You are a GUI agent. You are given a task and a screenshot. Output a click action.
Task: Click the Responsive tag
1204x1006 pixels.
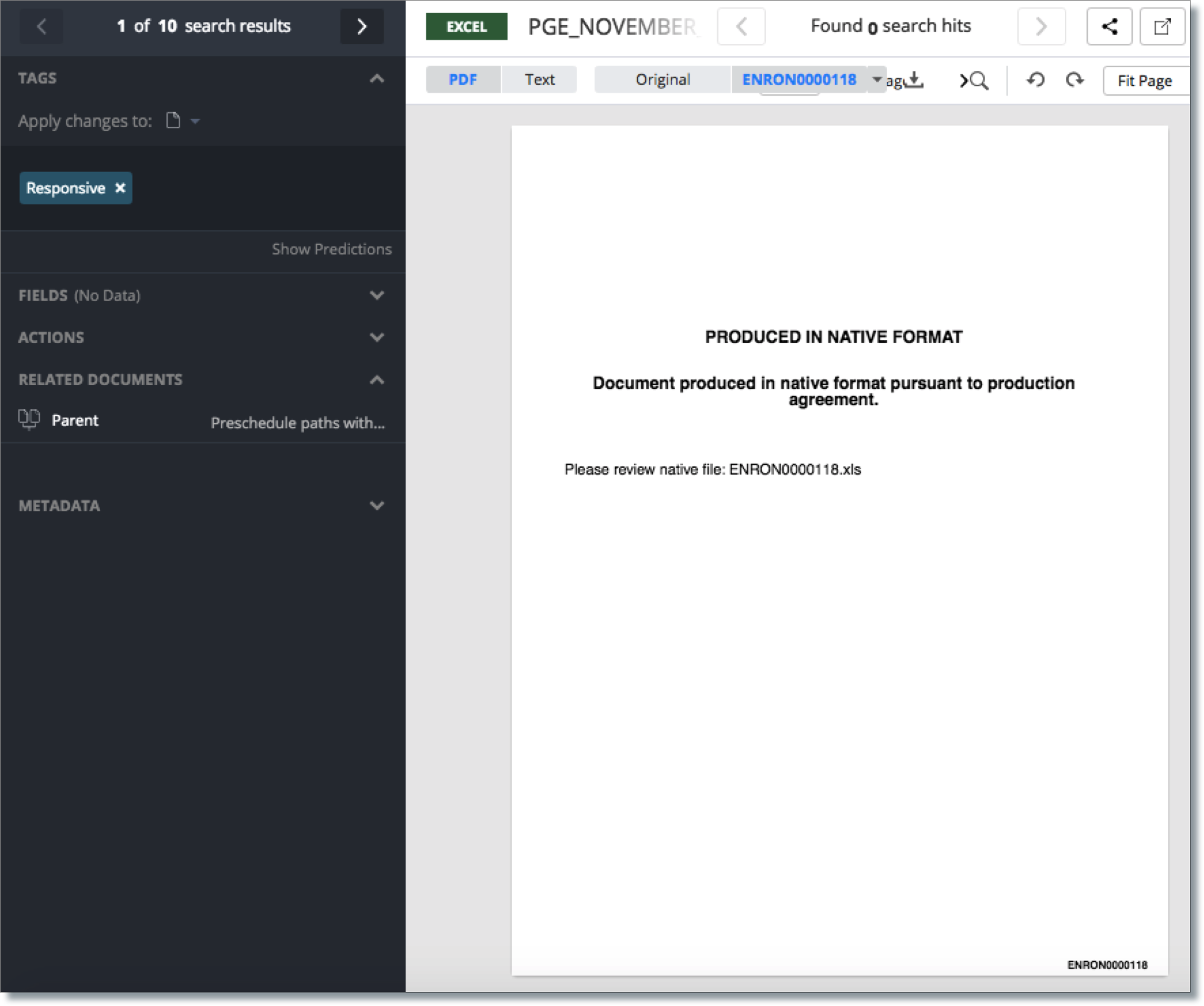76,188
